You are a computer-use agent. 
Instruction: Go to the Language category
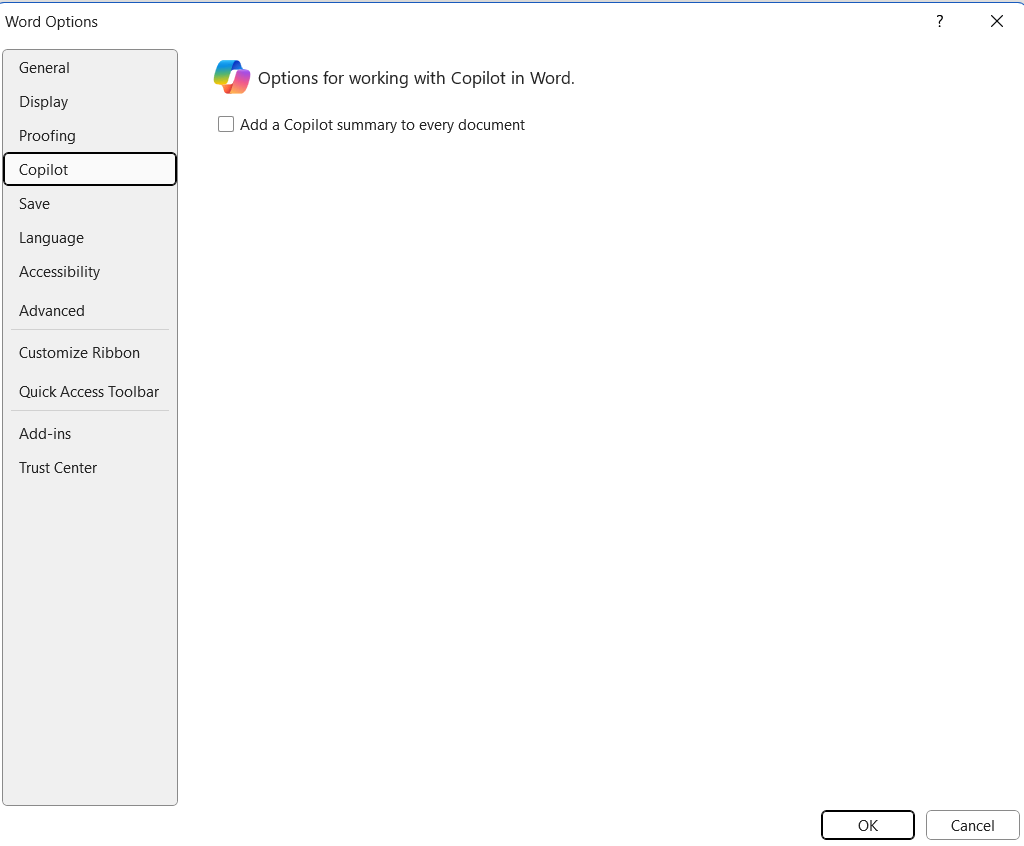click(x=89, y=238)
